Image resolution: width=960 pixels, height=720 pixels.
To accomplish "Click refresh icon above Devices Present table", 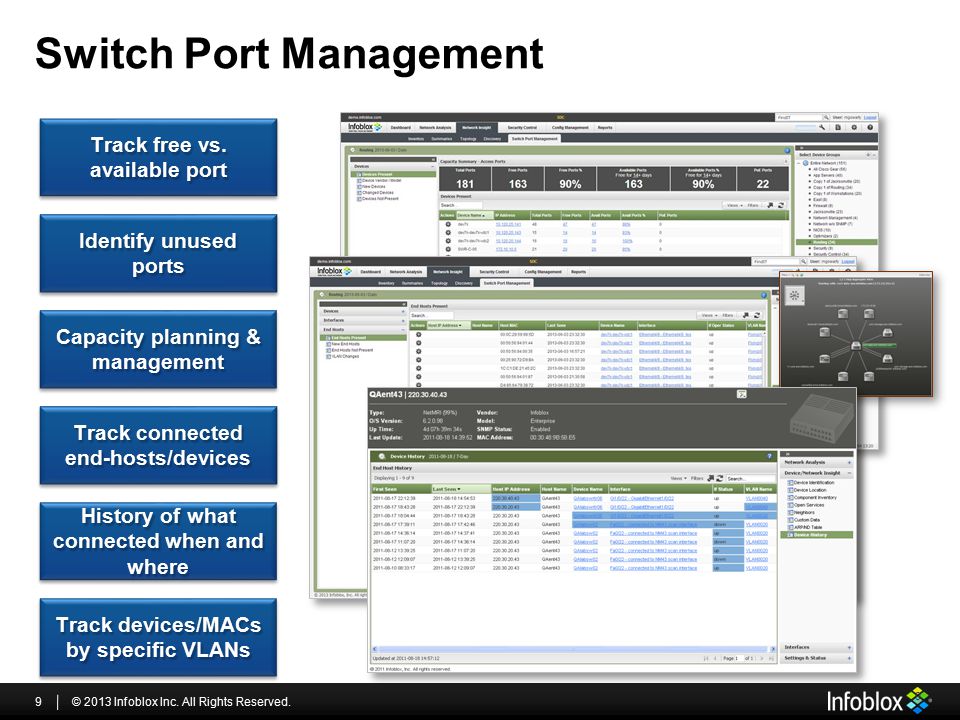I will [x=781, y=205].
